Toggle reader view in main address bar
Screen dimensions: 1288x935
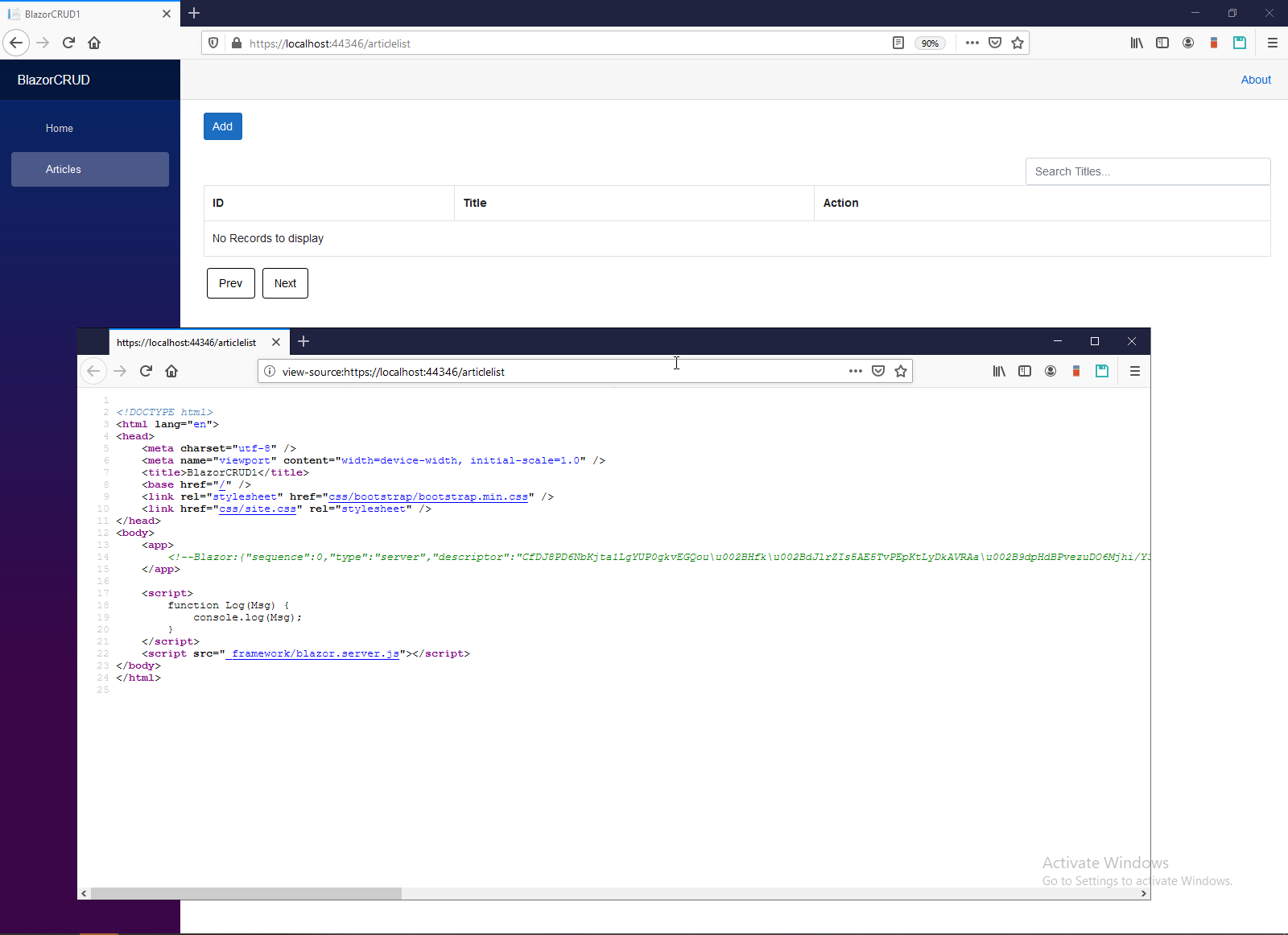pos(898,43)
